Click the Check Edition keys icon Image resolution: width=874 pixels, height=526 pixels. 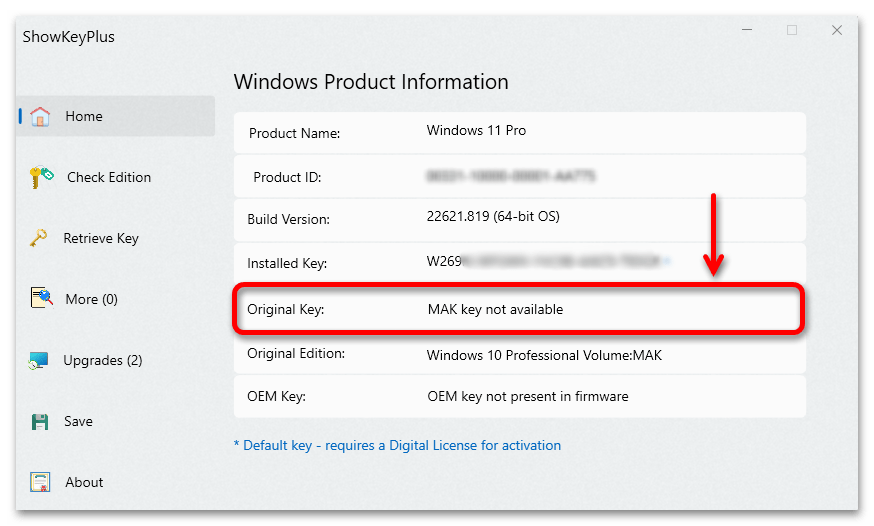click(40, 177)
